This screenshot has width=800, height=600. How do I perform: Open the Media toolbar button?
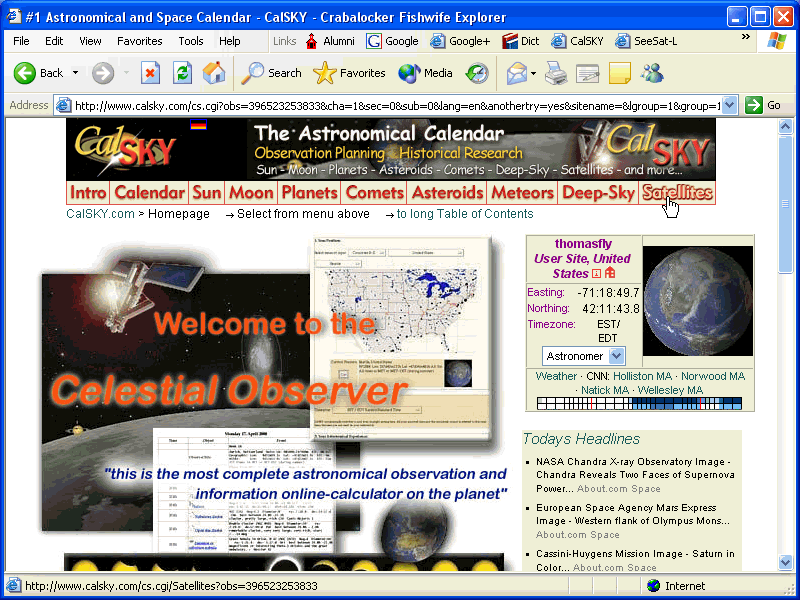pyautogui.click(x=426, y=73)
